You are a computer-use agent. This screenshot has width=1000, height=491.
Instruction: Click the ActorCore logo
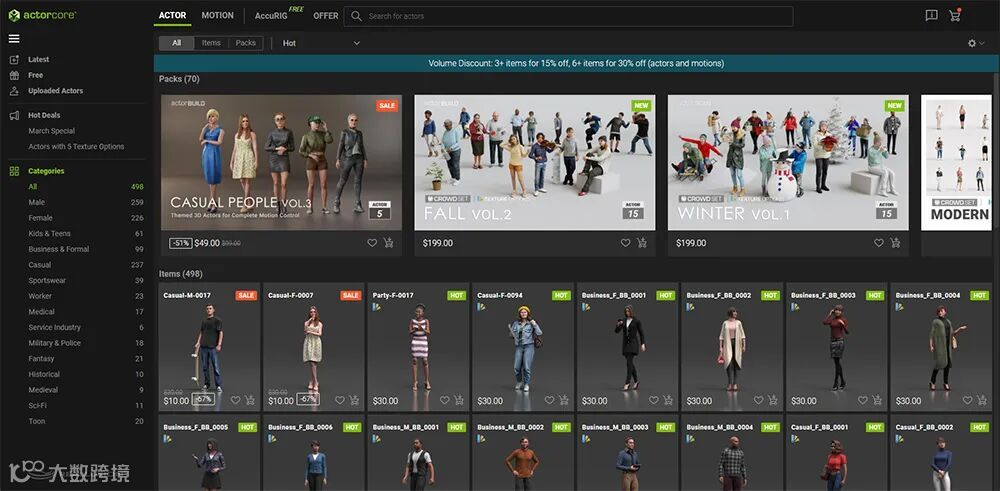click(x=43, y=15)
